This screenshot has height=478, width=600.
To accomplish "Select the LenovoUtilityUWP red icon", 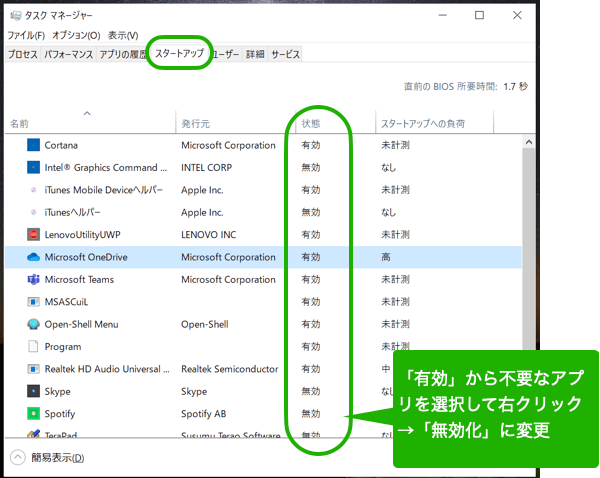I will [34, 235].
